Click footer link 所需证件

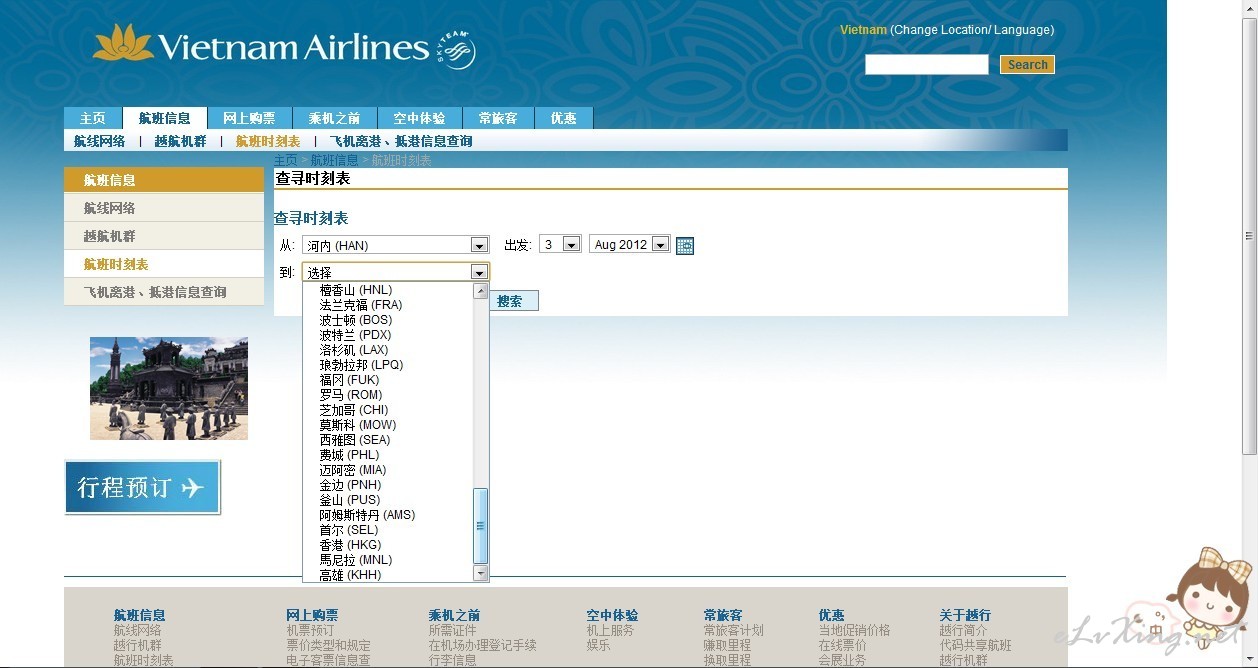click(x=453, y=630)
